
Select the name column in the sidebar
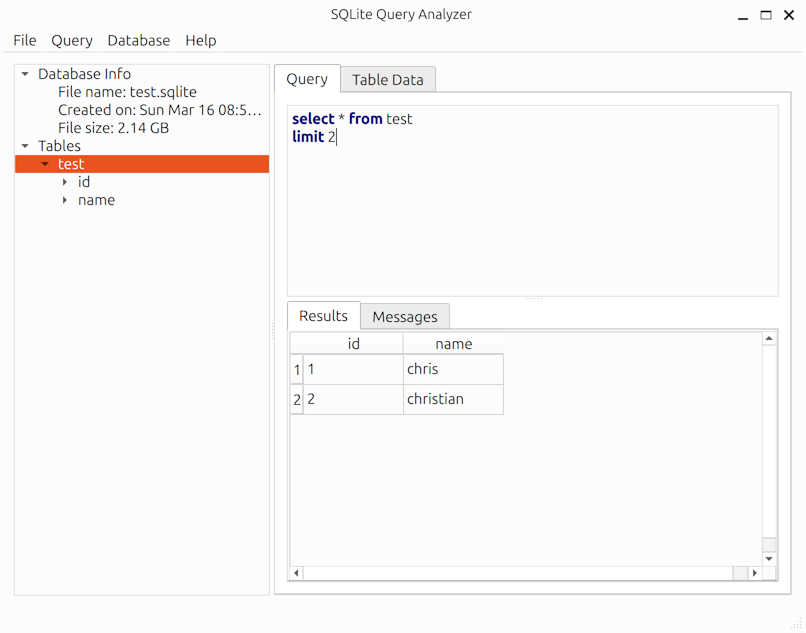96,200
